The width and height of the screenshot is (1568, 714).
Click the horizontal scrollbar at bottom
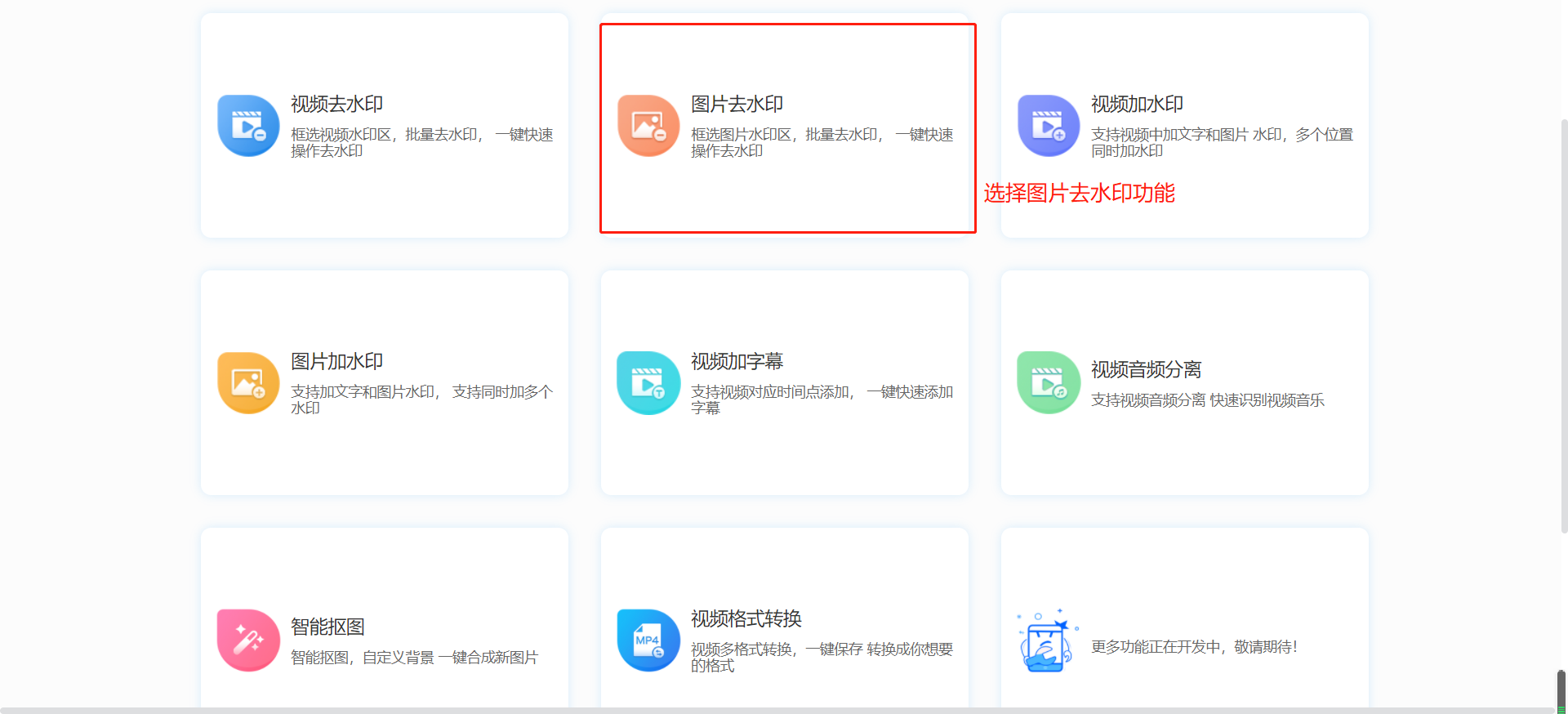pos(777,711)
